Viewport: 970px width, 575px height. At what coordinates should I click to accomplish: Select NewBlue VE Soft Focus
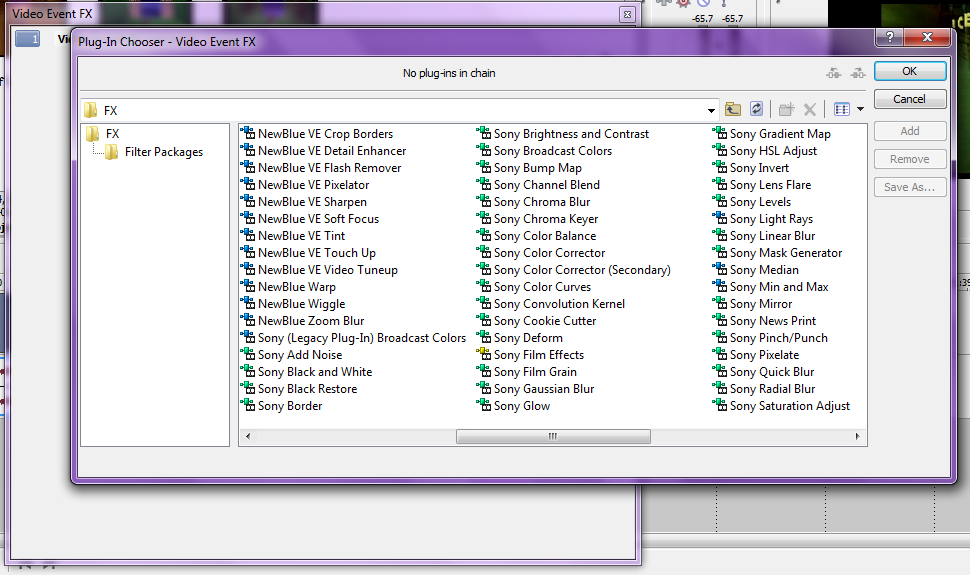pyautogui.click(x=311, y=219)
